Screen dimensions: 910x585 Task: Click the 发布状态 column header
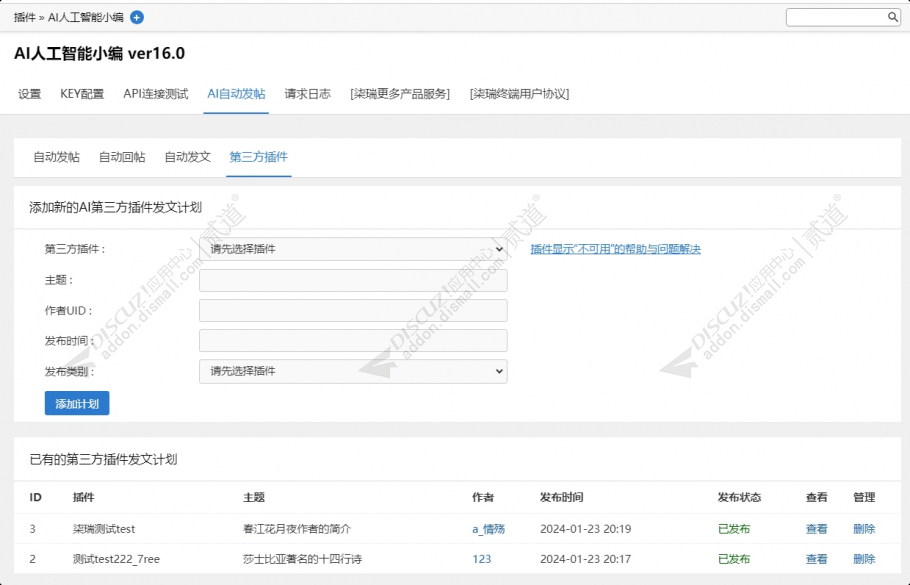point(739,497)
